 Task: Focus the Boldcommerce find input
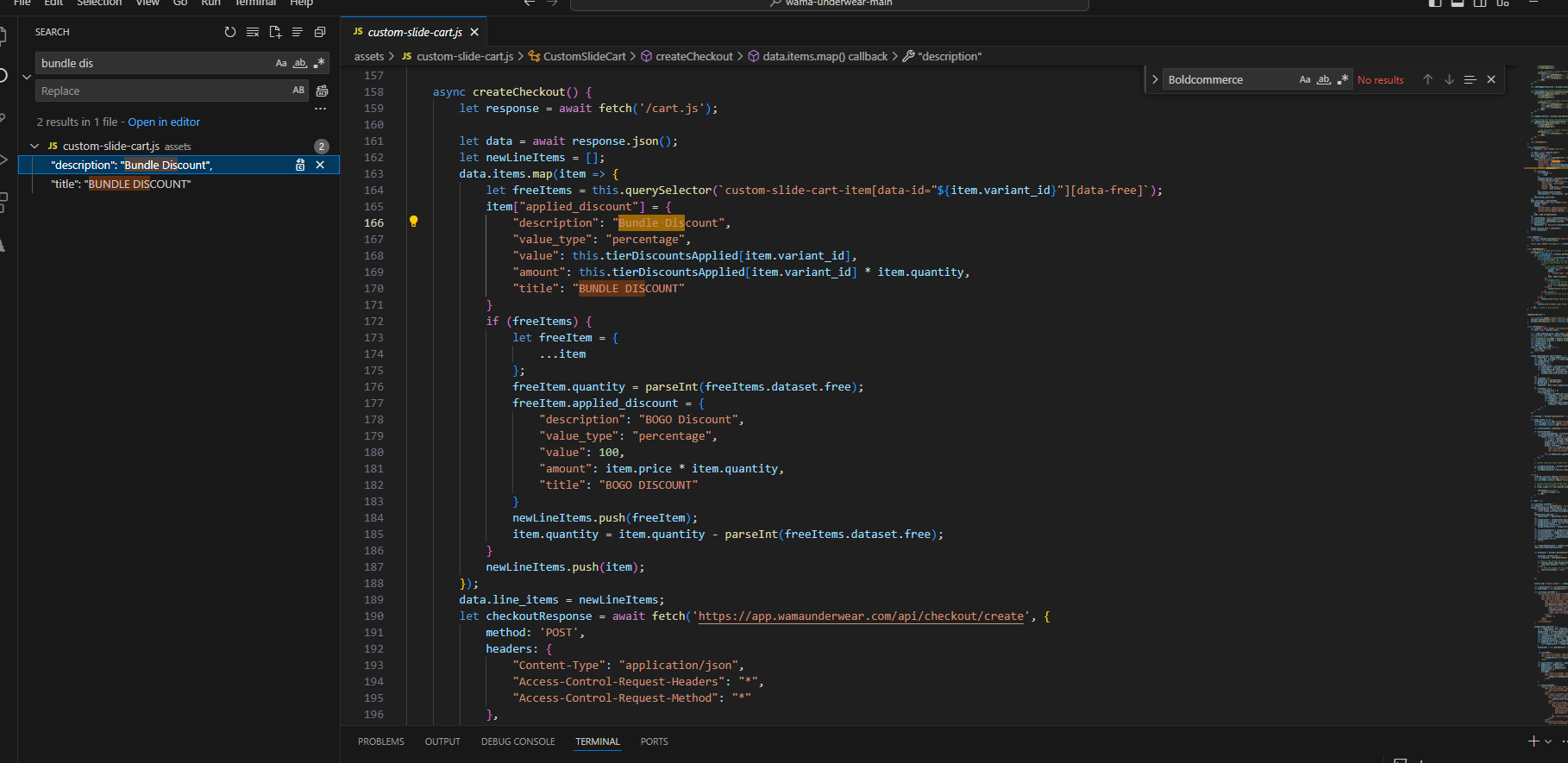tap(1229, 79)
